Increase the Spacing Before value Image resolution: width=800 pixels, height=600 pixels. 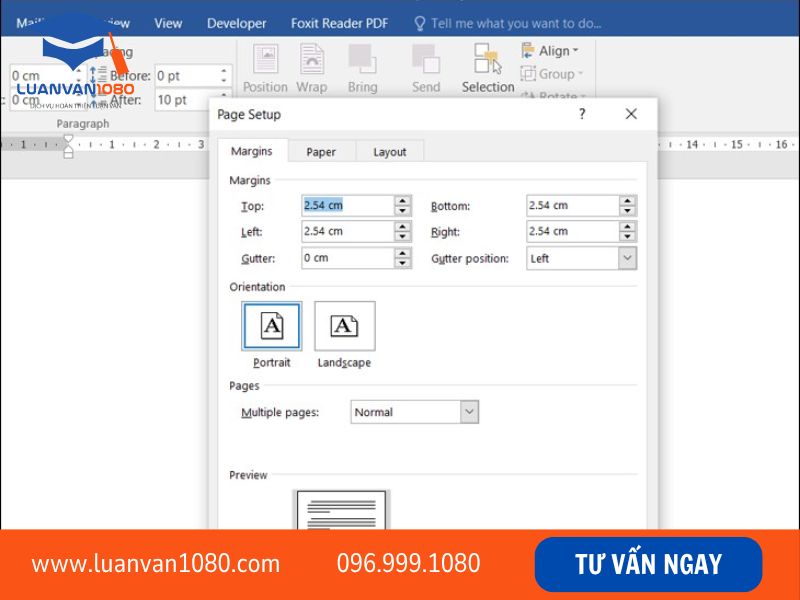tap(224, 71)
